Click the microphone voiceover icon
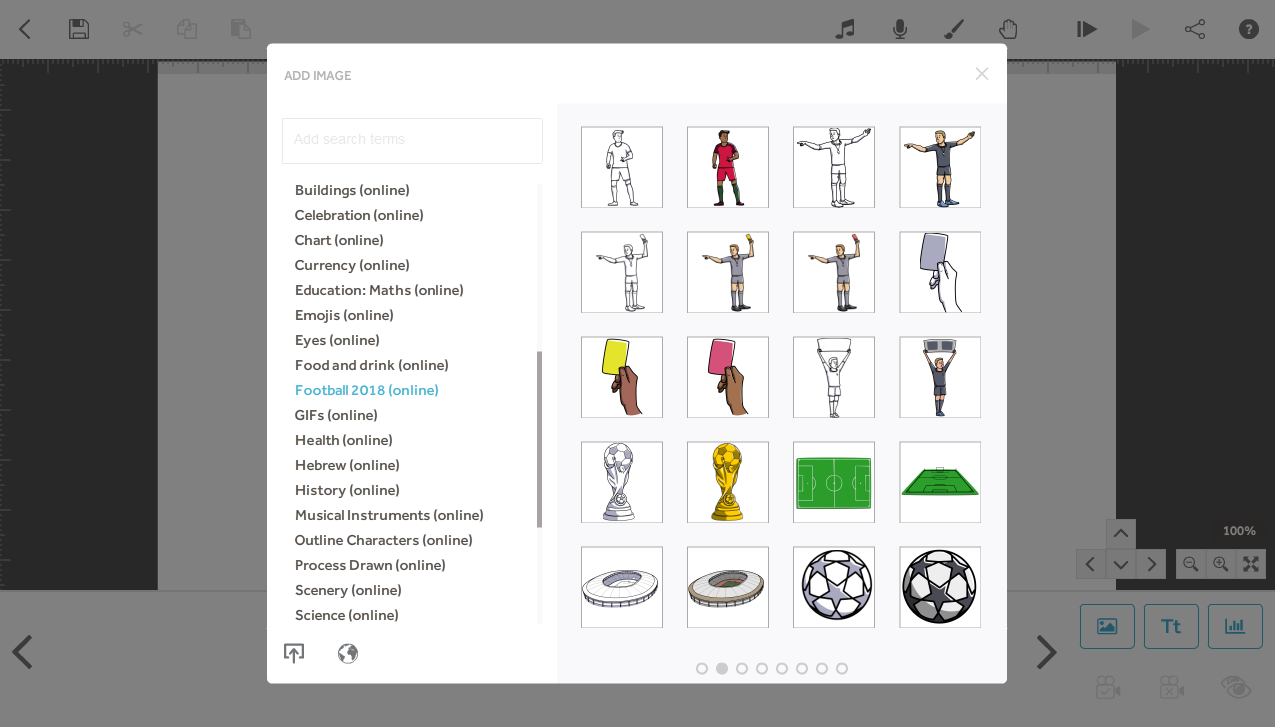1275x727 pixels. pos(900,29)
